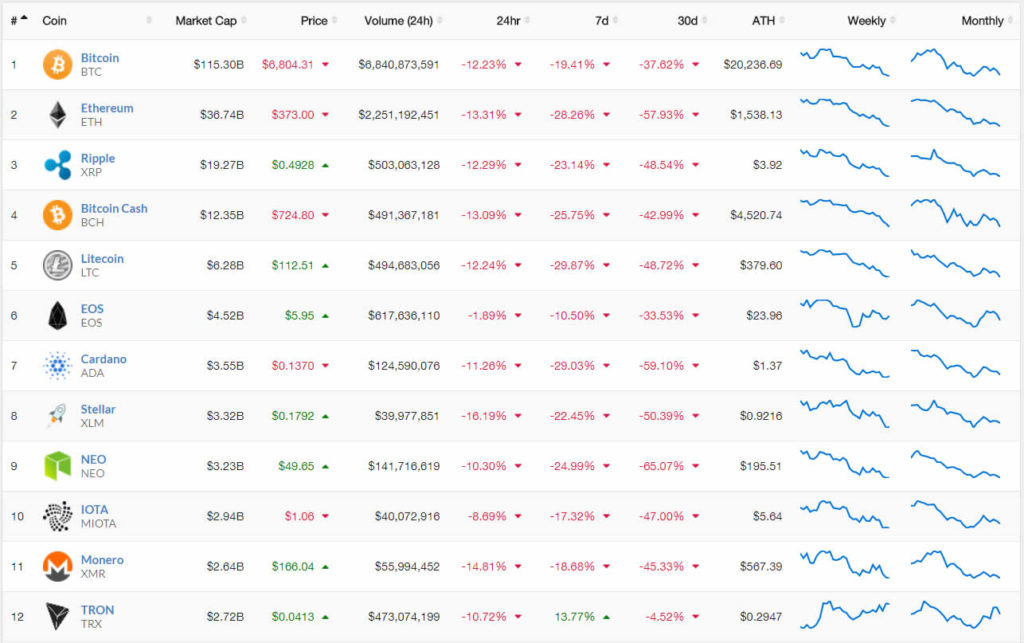Click the Cardano ADA logo
Image resolution: width=1024 pixels, height=643 pixels.
(x=57, y=366)
